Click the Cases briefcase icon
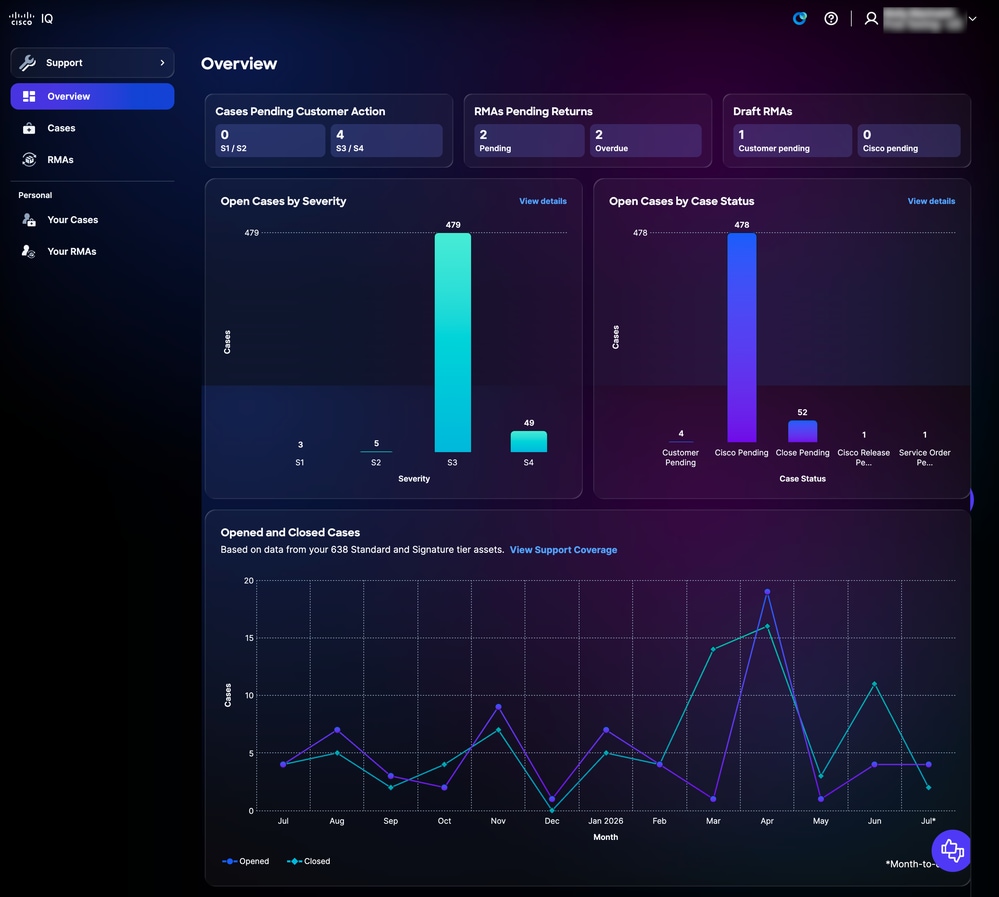Screen dimensions: 999x897 click(x=29, y=128)
